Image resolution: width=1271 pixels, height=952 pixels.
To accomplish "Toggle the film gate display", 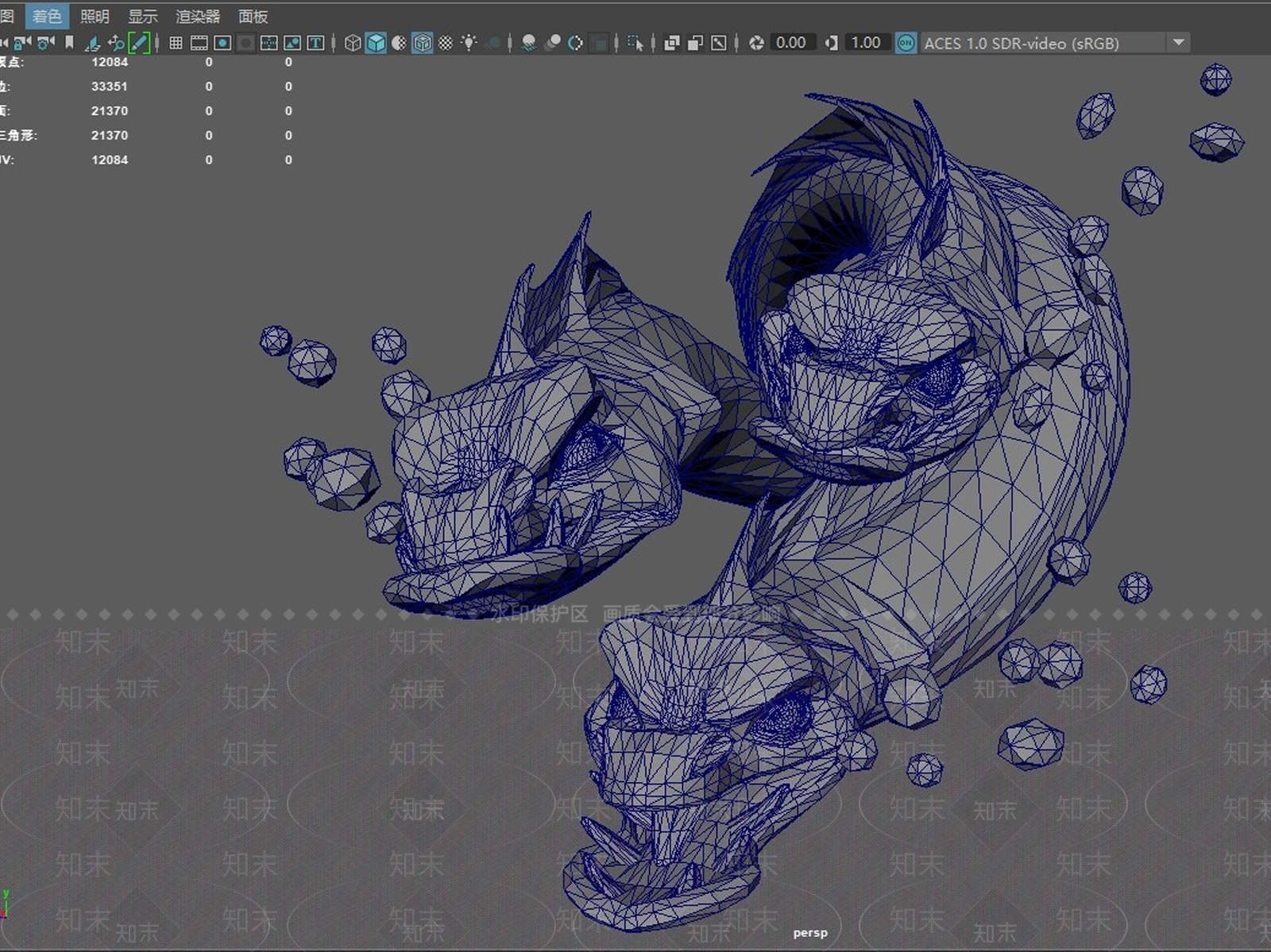I will [199, 43].
